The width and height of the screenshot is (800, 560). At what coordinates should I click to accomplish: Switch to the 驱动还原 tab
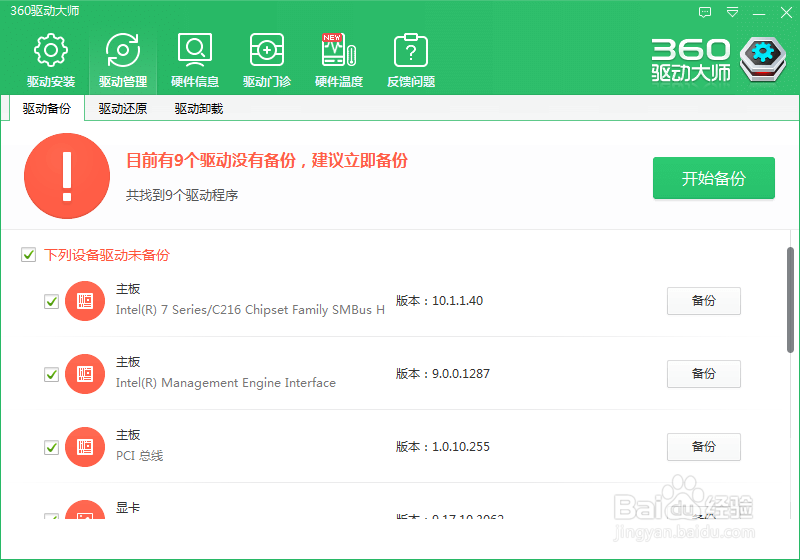click(122, 109)
